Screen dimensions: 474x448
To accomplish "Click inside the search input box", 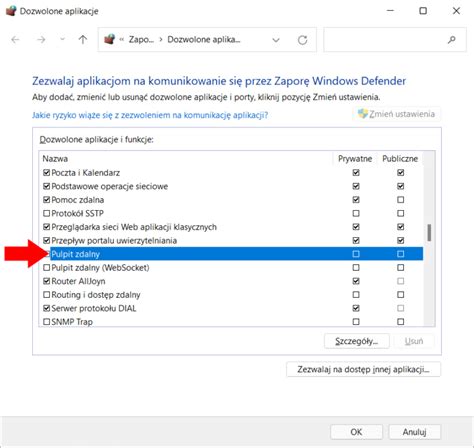I will [x=385, y=40].
